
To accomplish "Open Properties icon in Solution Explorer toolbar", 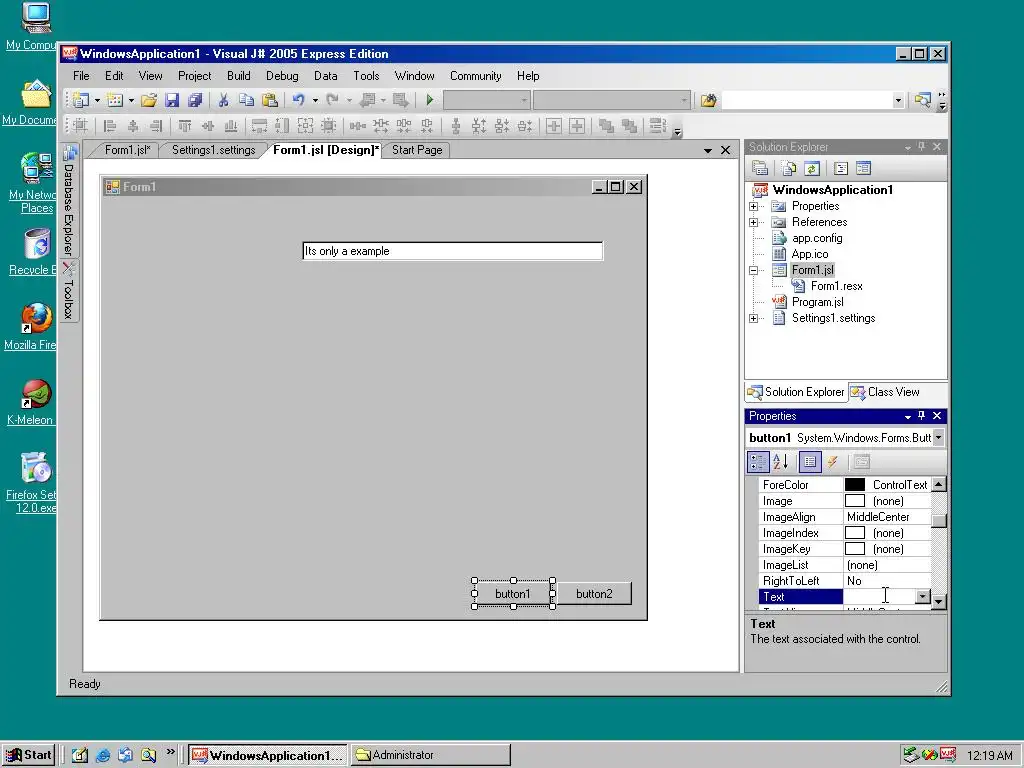I will click(x=760, y=168).
